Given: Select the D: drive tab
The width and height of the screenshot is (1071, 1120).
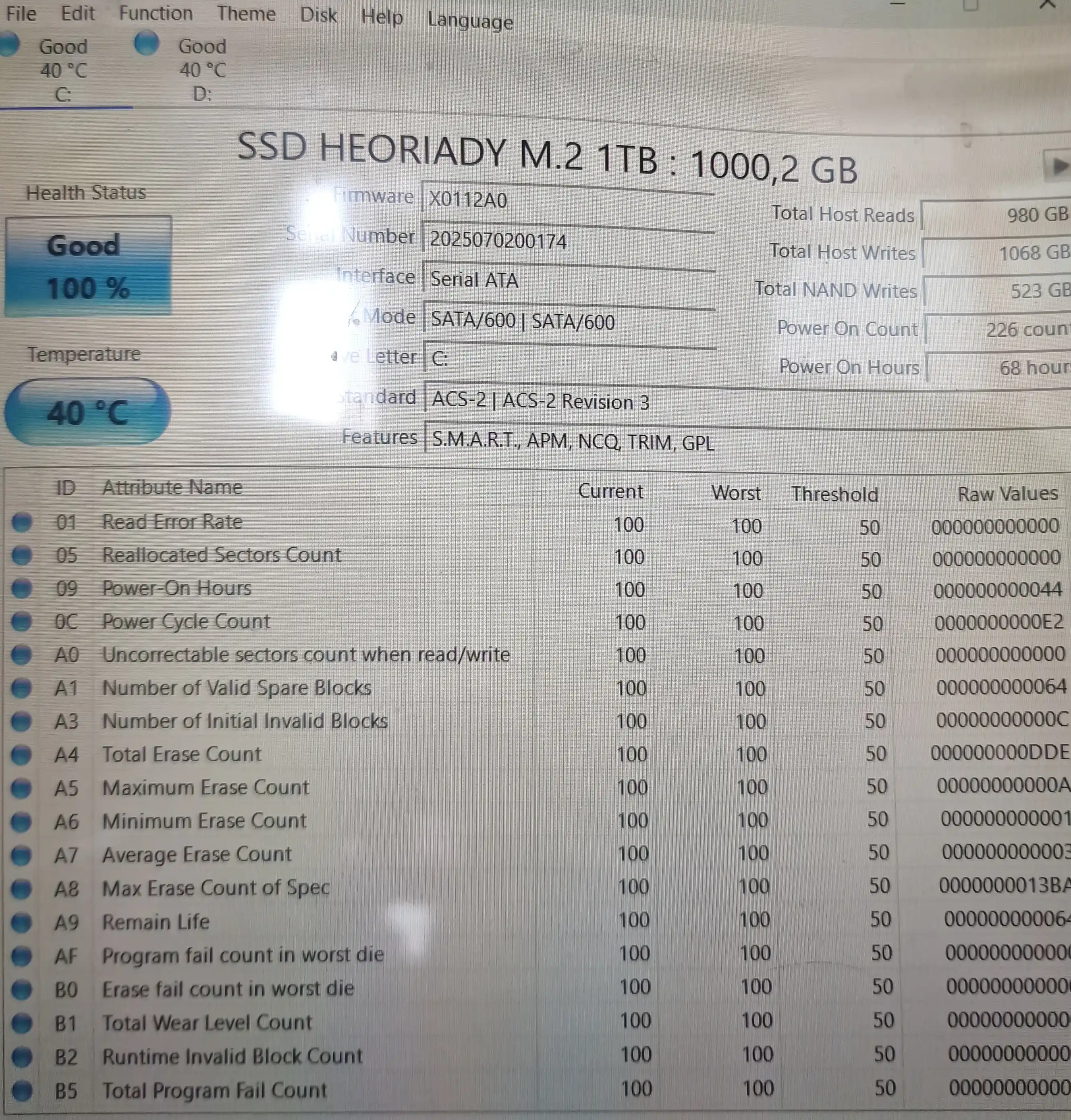Looking at the screenshot, I should point(202,70).
